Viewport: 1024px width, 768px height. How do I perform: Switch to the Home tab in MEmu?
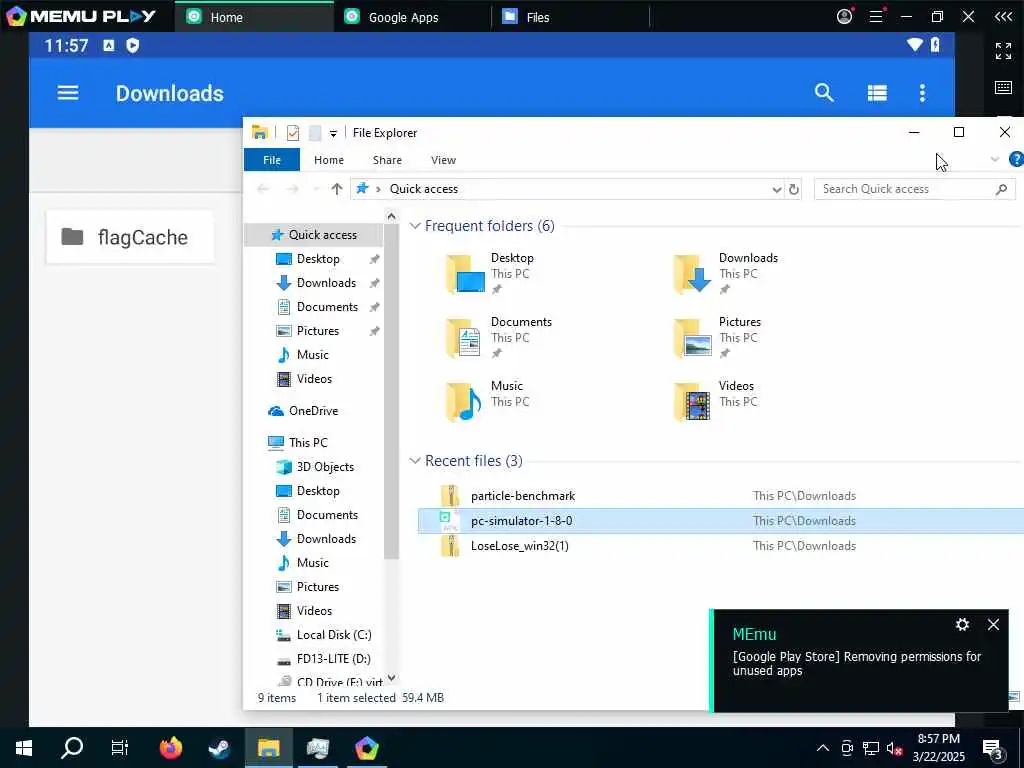(255, 17)
